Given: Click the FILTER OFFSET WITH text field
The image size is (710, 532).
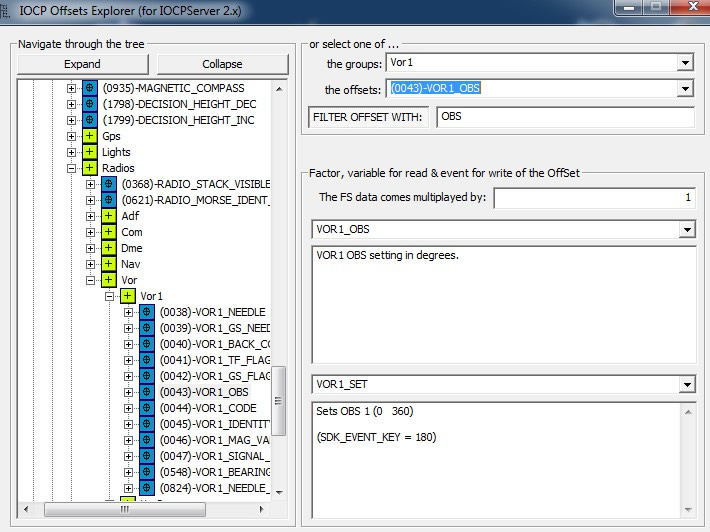Looking at the screenshot, I should coord(564,117).
